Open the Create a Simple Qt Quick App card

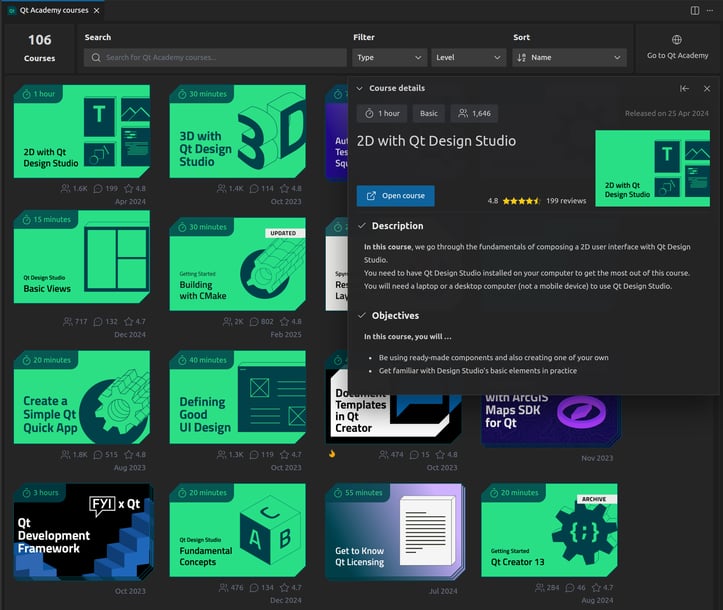click(82, 397)
